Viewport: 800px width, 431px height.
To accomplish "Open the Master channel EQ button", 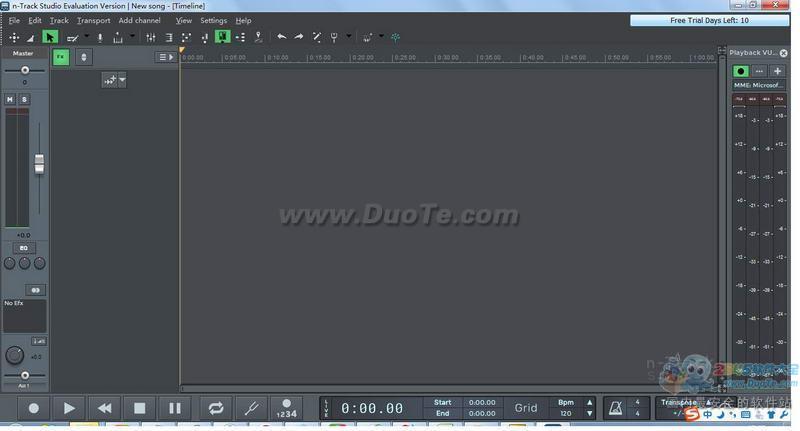I will (23, 248).
